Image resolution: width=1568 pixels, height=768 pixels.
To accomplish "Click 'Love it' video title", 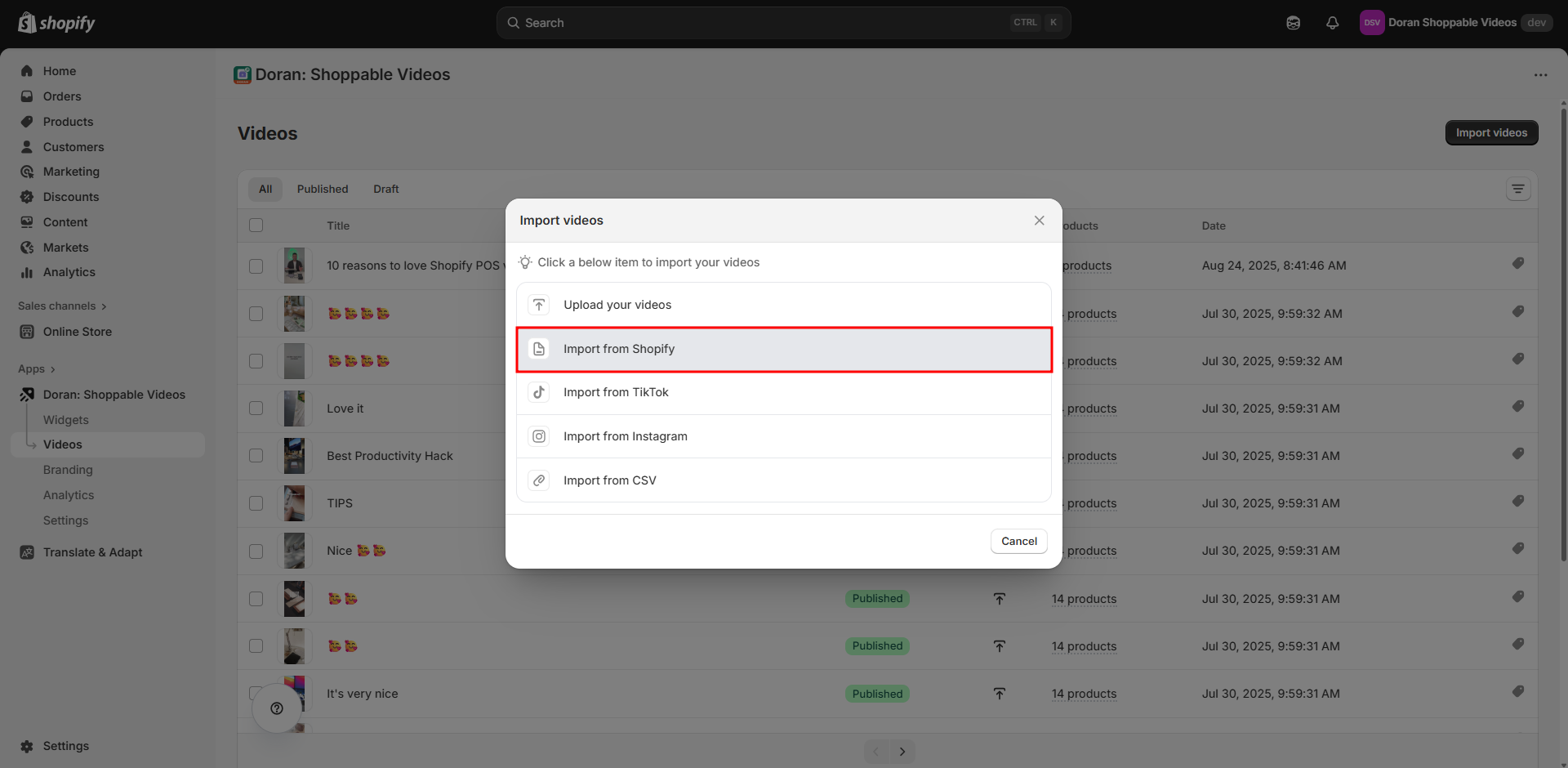I will coord(345,409).
